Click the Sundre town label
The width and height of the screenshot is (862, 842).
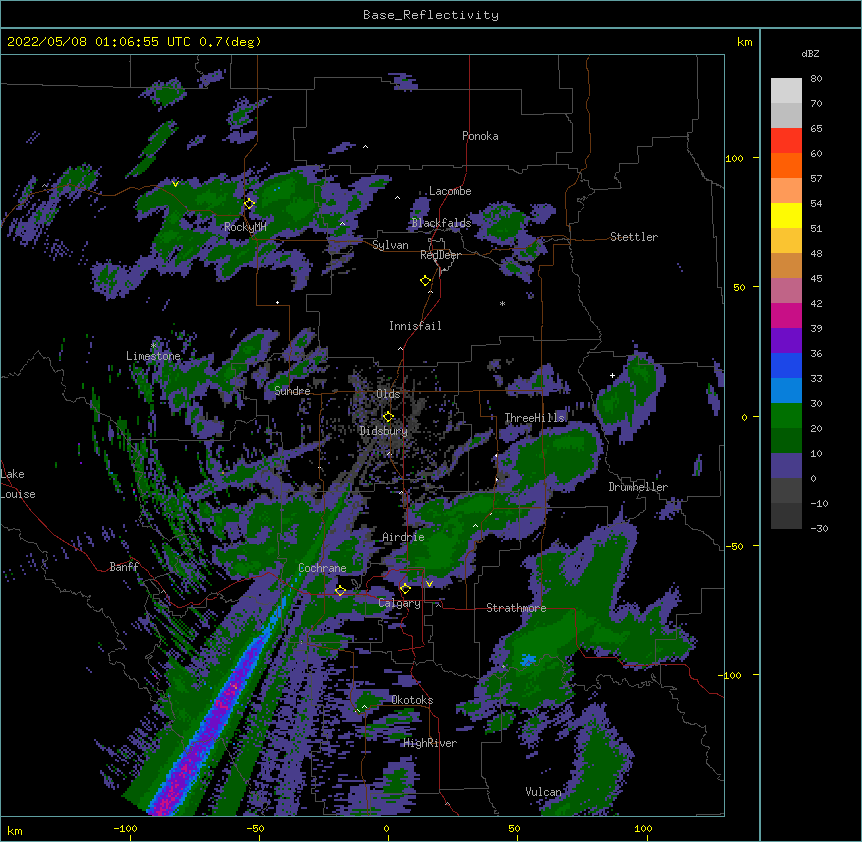pyautogui.click(x=292, y=391)
